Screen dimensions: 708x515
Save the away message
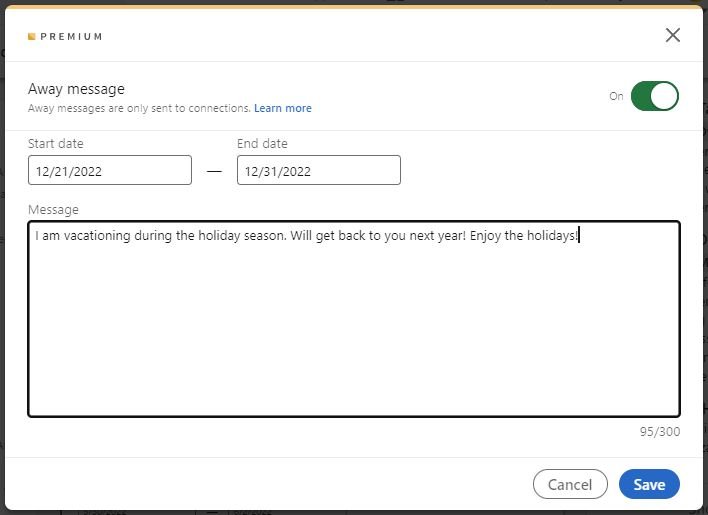[649, 484]
